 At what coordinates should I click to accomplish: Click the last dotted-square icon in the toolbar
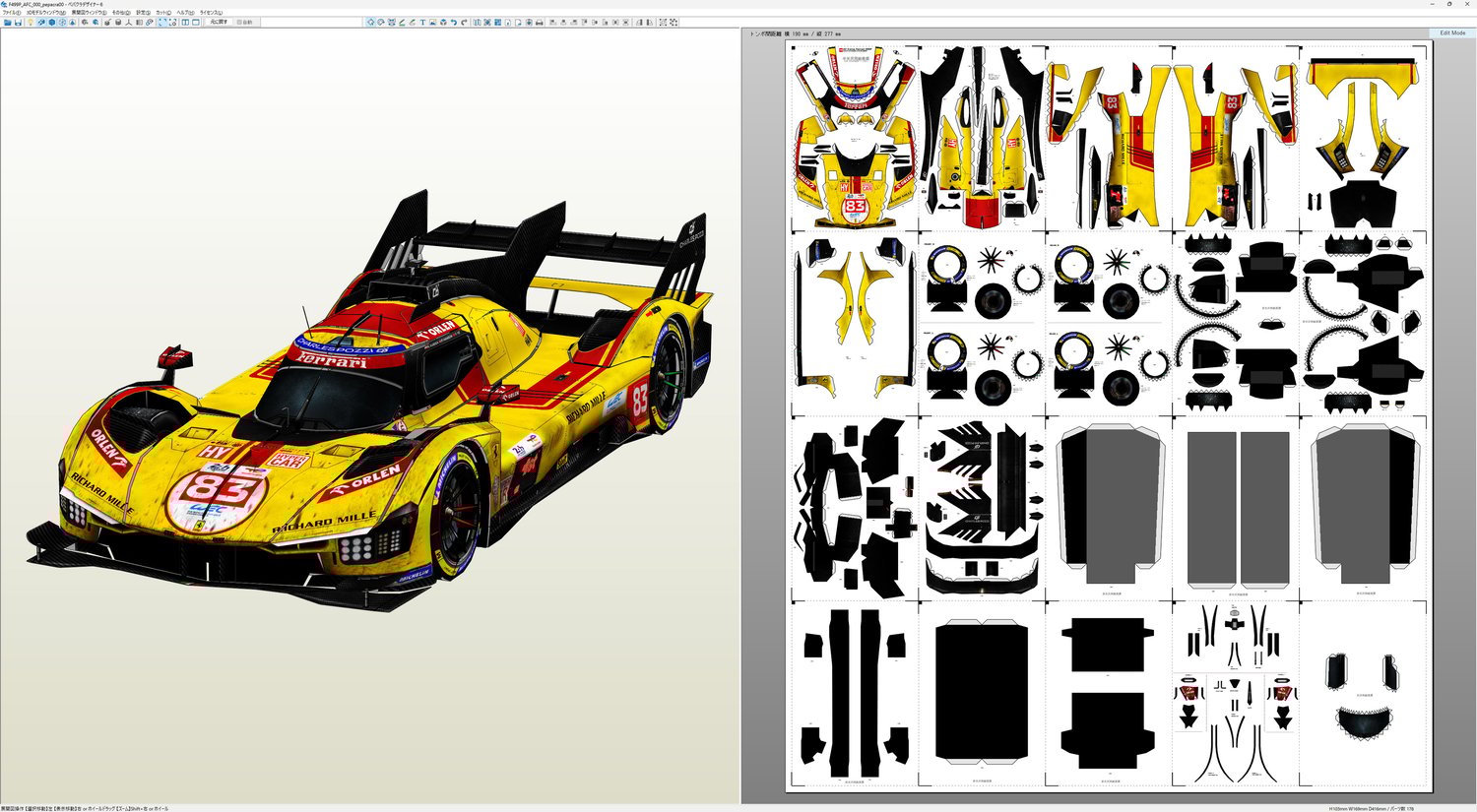(674, 23)
